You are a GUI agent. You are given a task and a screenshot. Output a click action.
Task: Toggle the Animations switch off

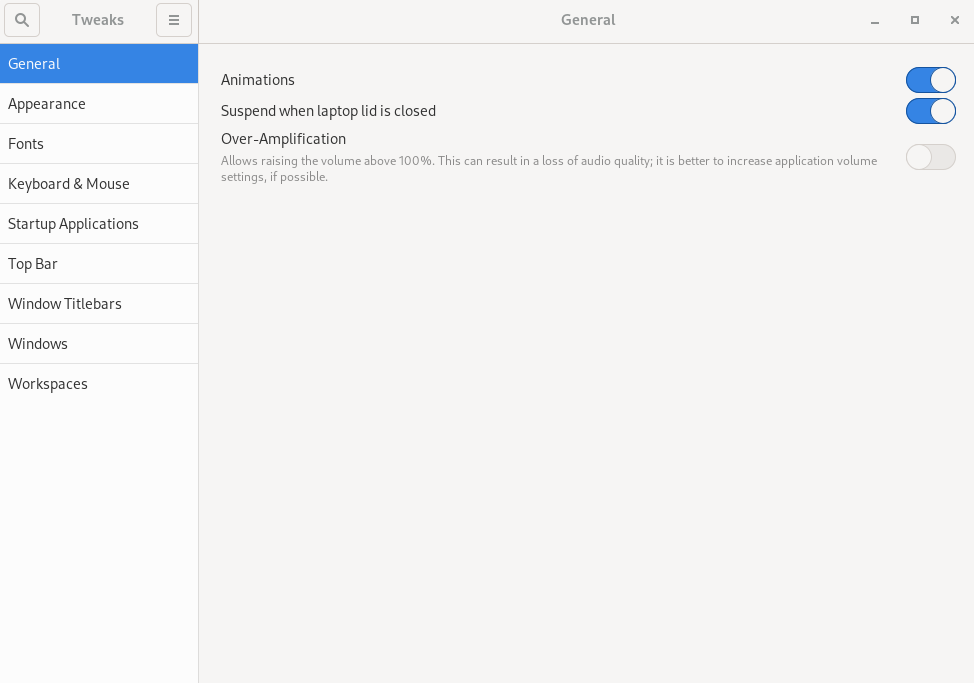tap(930, 80)
